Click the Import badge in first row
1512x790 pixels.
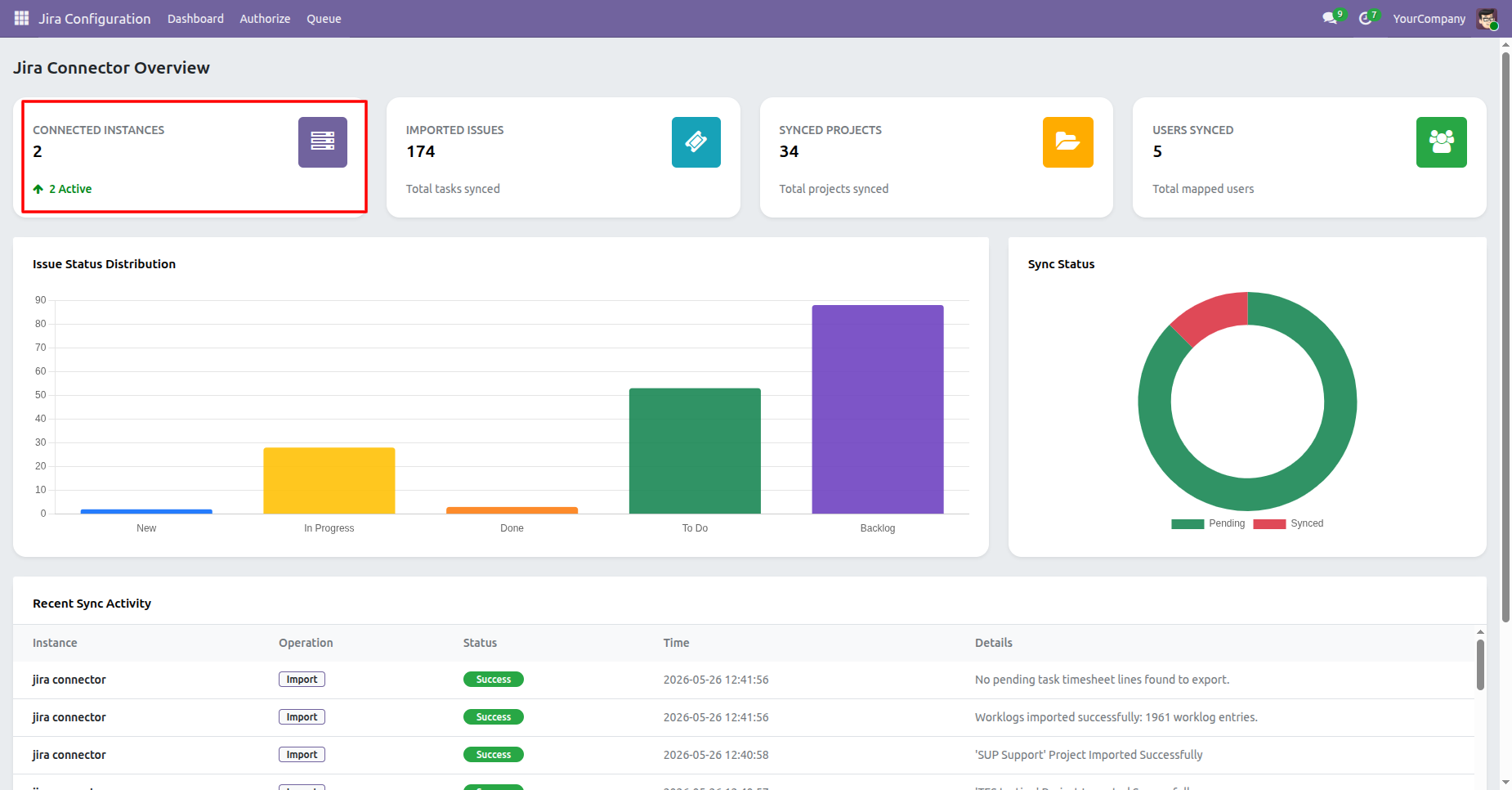point(302,680)
